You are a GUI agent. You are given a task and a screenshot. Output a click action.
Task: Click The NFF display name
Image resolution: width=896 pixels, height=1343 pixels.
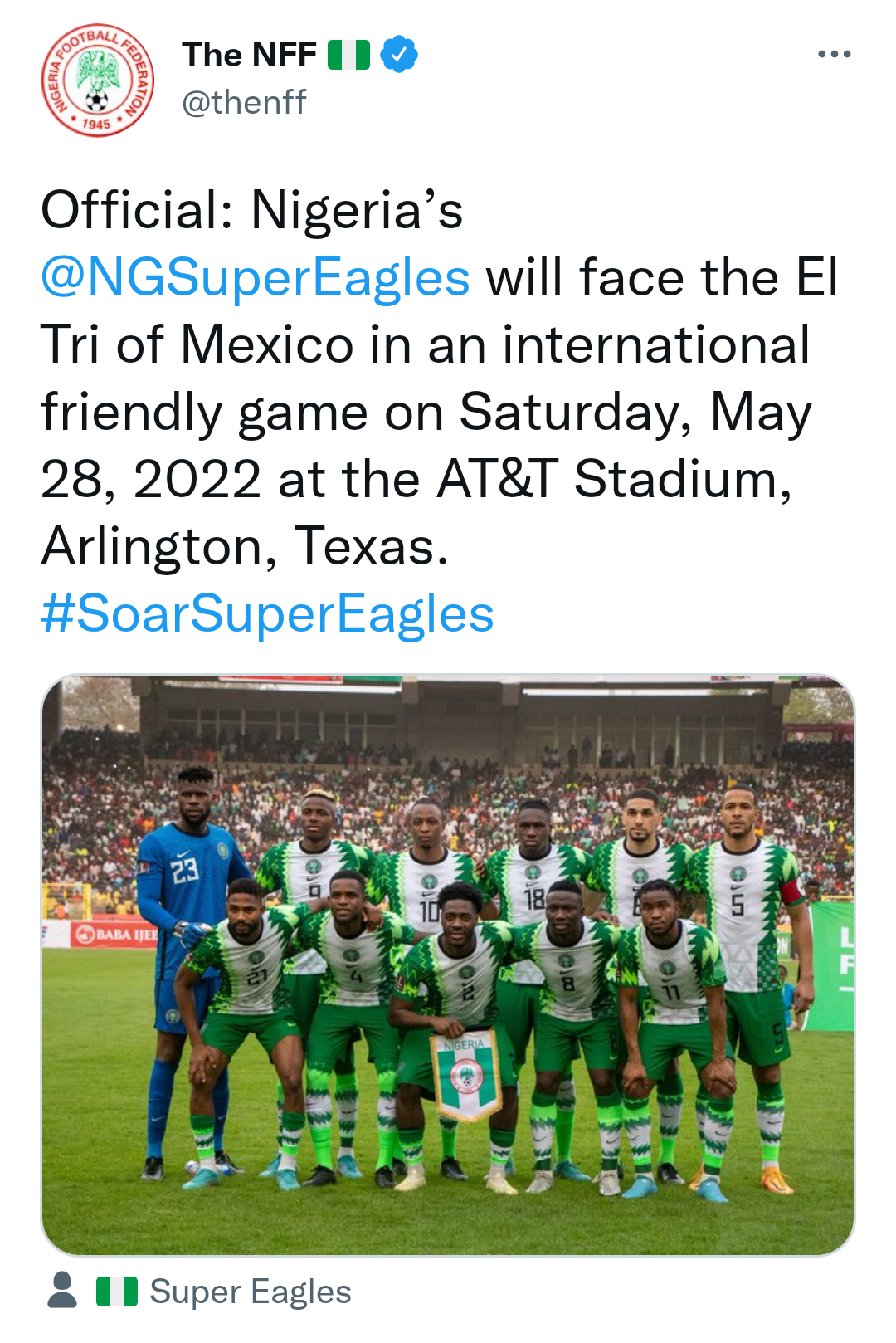(x=248, y=52)
